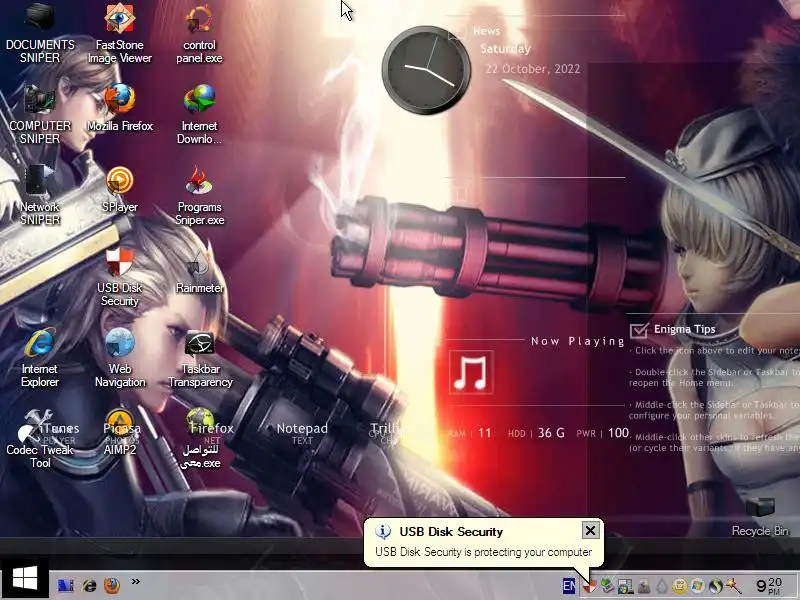Click the magic wand tray icon
The height and width of the screenshot is (600, 800).
(x=734, y=586)
